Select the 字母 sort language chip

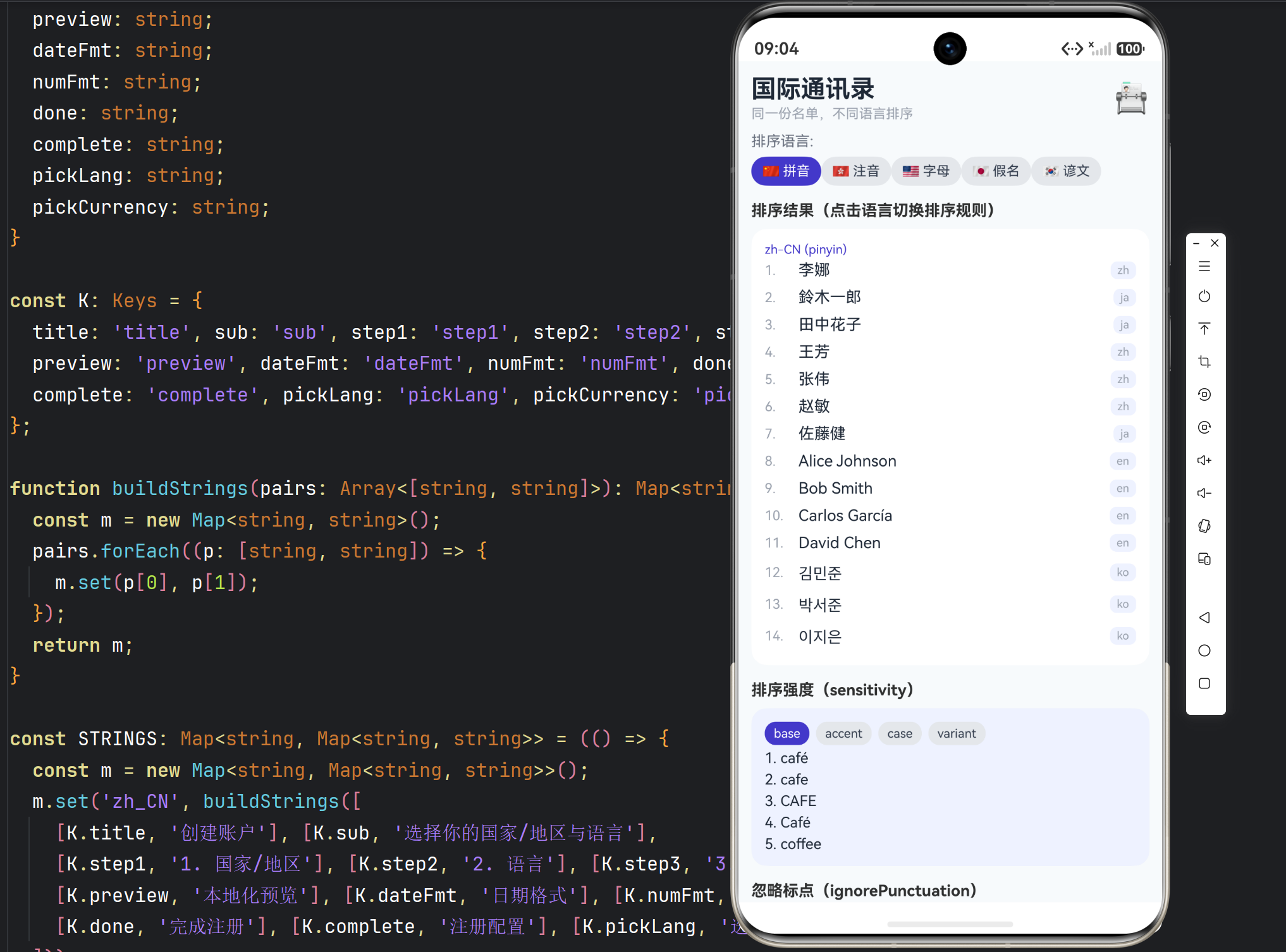926,171
